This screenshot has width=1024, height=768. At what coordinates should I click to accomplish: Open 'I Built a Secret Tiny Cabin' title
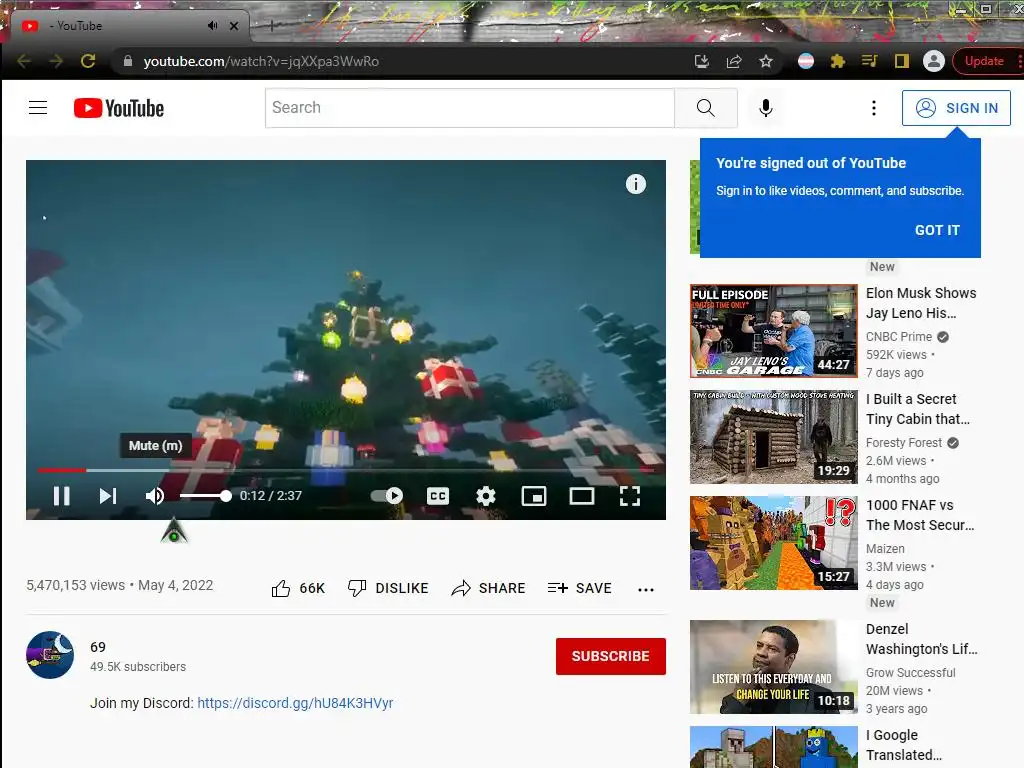click(918, 409)
